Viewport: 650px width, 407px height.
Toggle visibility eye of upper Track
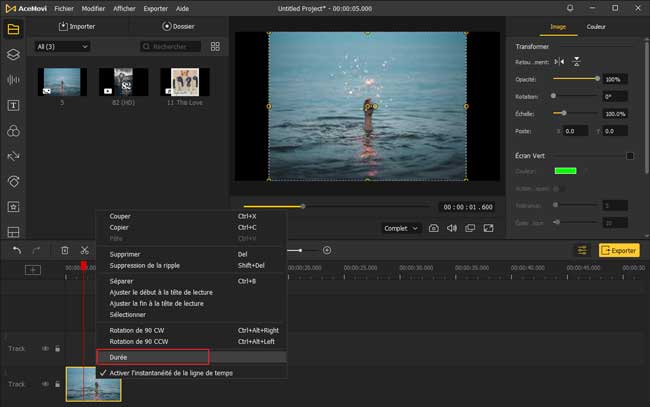coord(45,349)
